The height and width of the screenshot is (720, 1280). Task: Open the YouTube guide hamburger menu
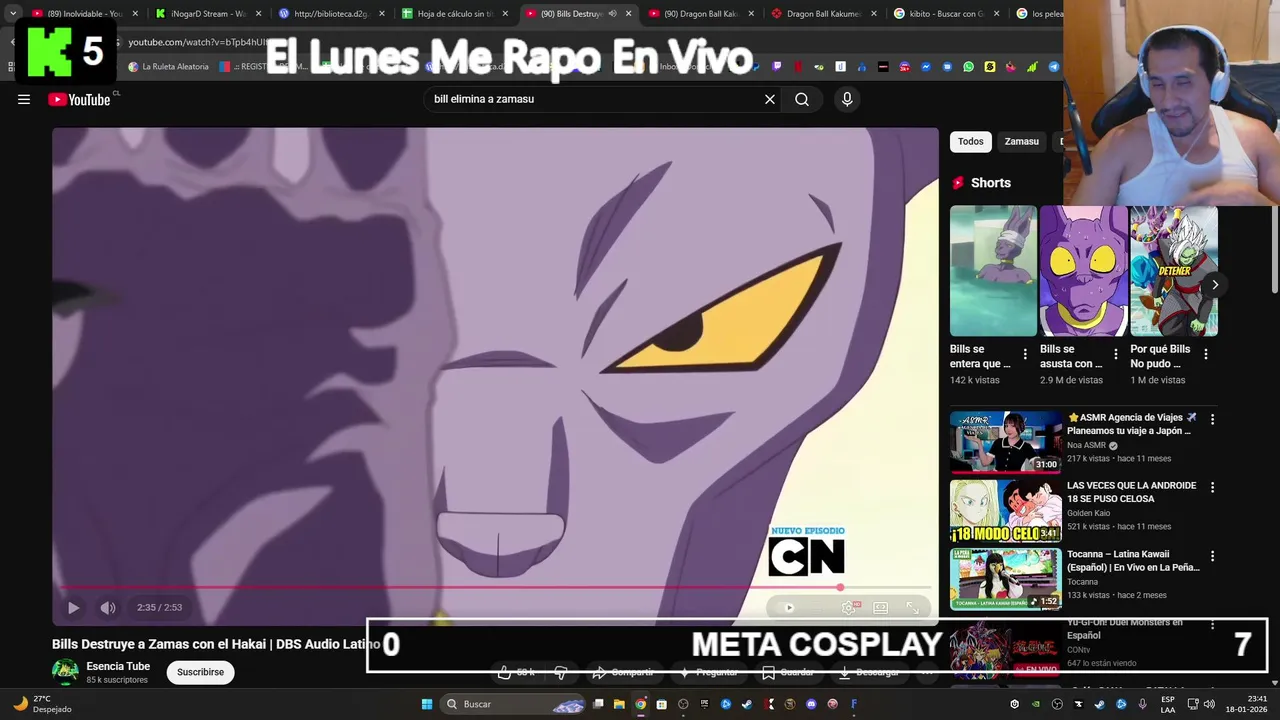[x=24, y=99]
